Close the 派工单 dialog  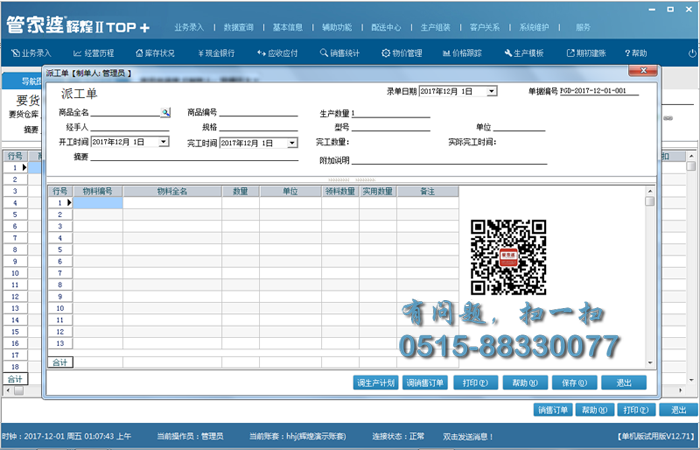pyautogui.click(x=643, y=71)
